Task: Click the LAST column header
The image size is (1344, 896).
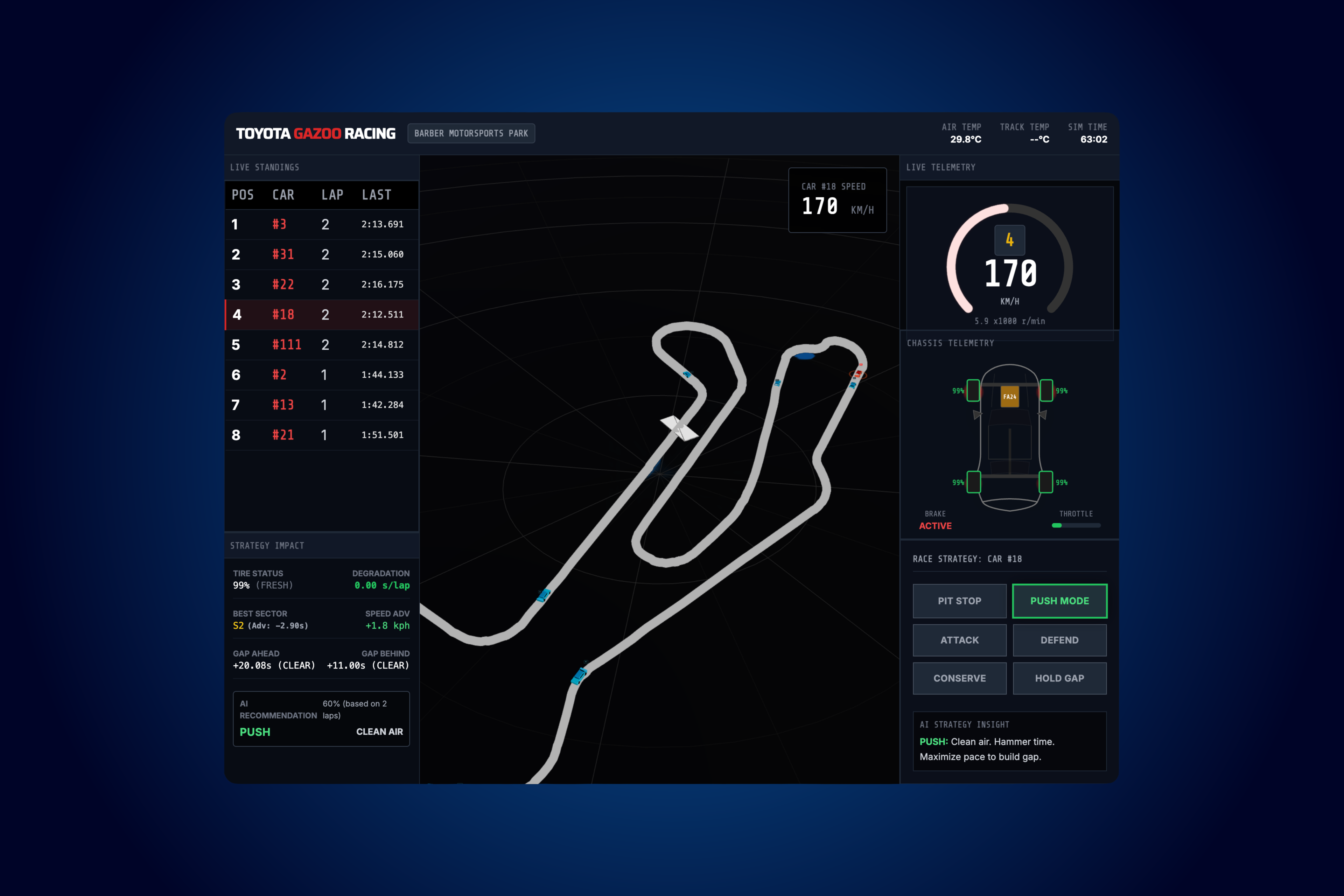Action: tap(377, 195)
